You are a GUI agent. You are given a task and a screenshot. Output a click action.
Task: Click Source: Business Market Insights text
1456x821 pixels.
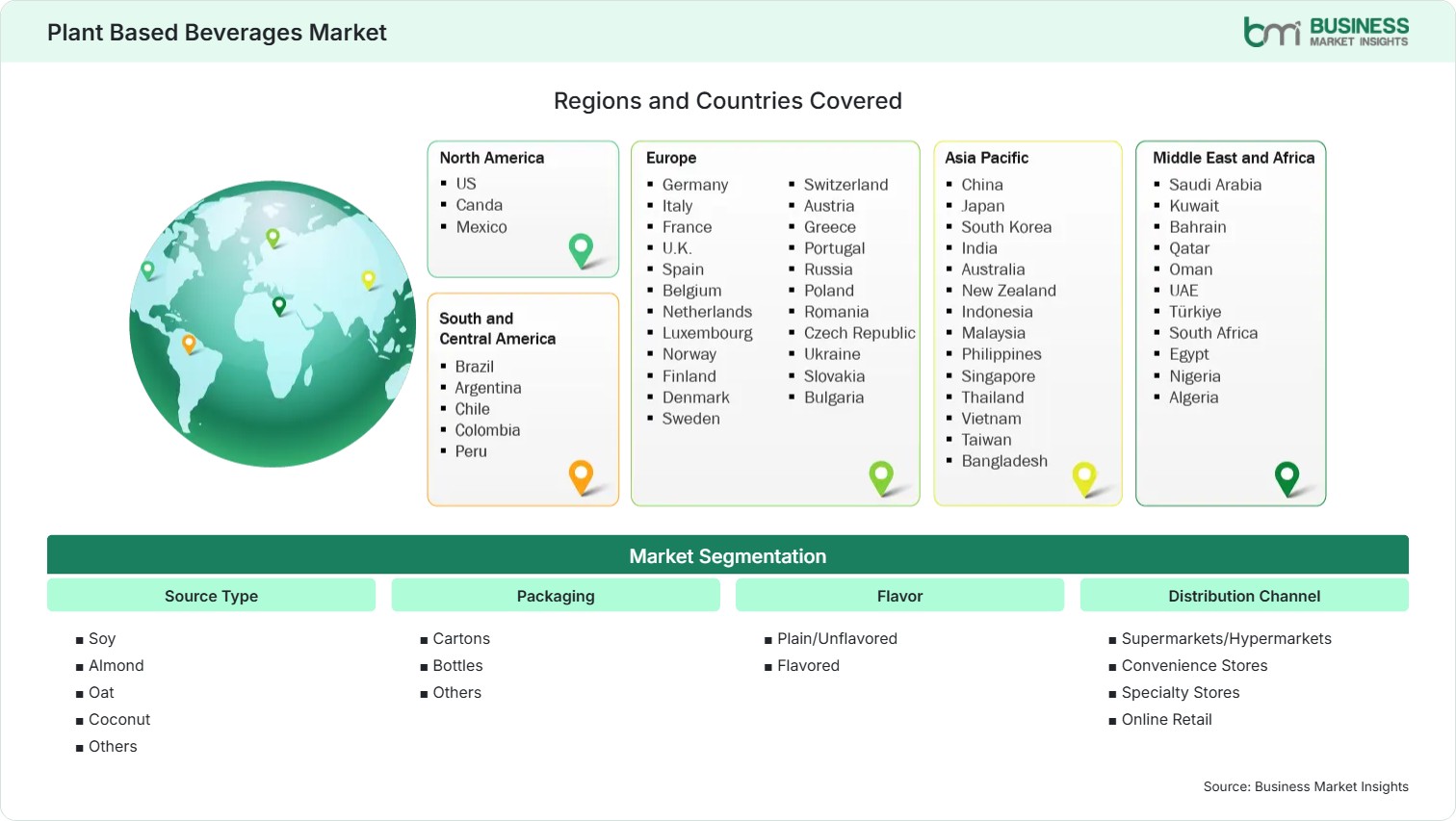coord(1306,786)
